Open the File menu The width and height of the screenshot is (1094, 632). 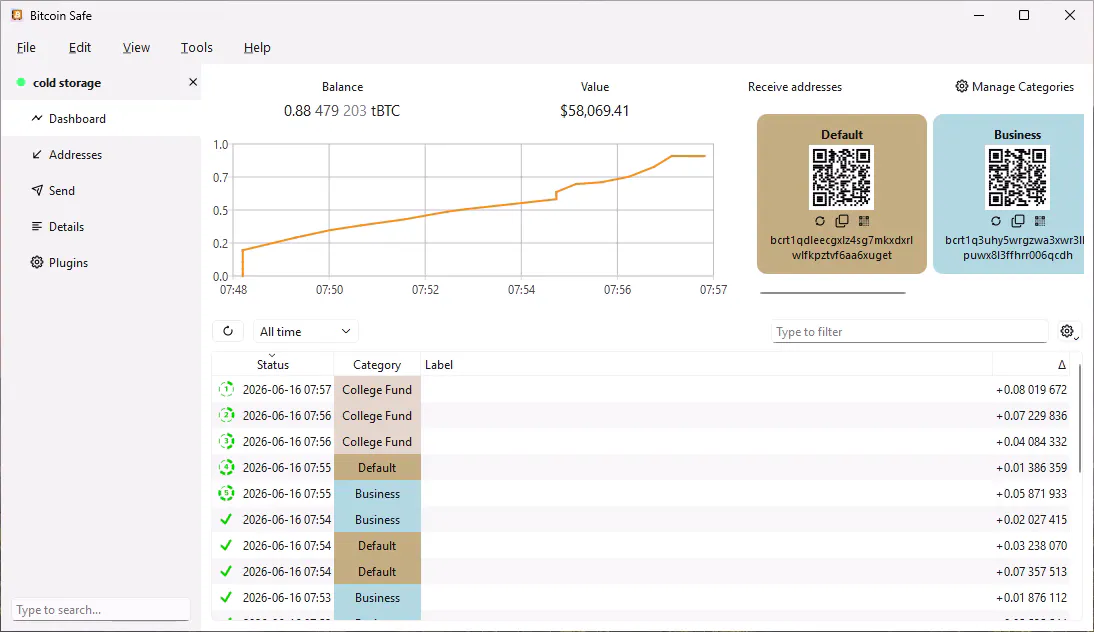point(27,47)
